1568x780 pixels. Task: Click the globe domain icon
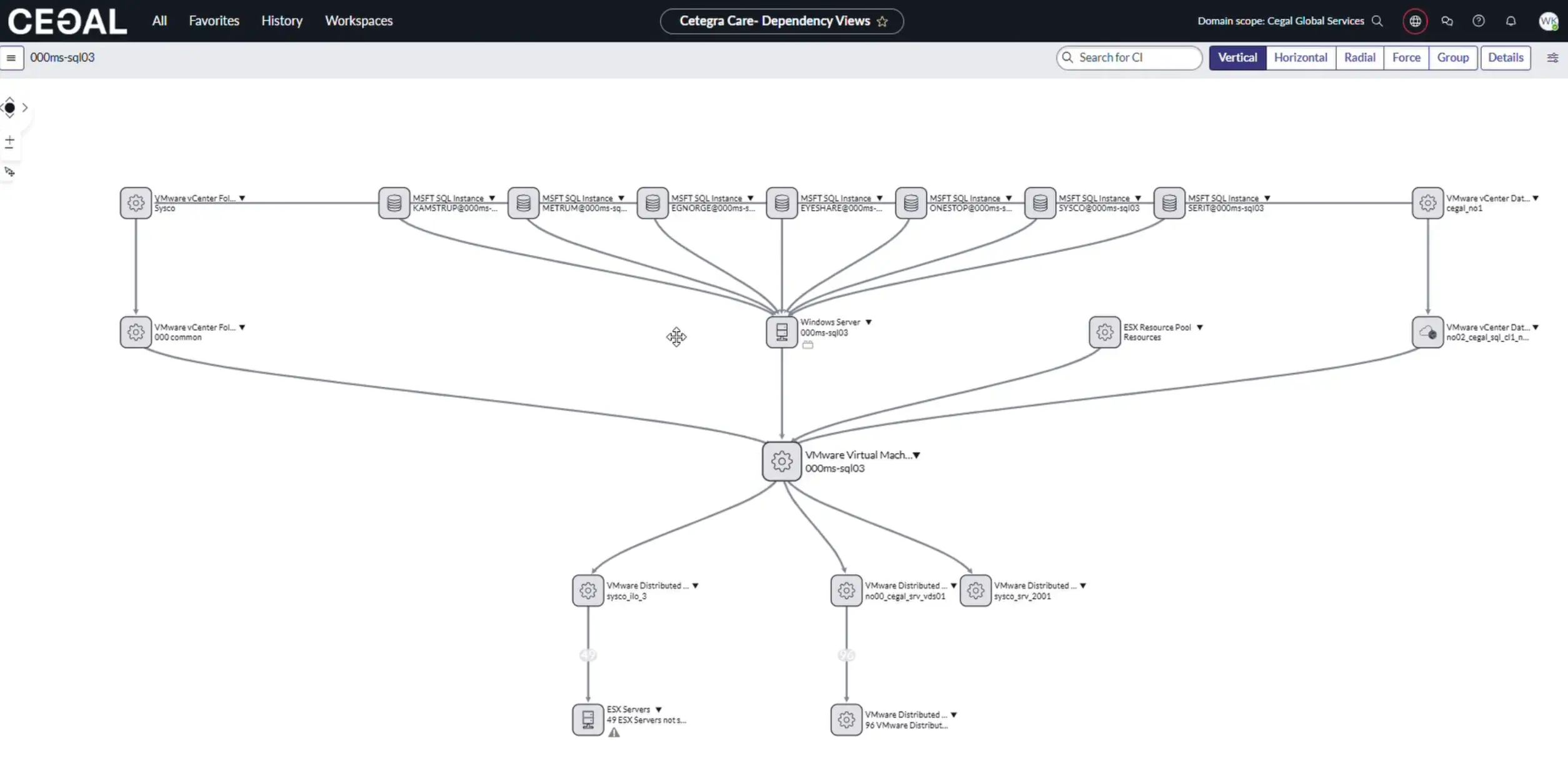1415,21
